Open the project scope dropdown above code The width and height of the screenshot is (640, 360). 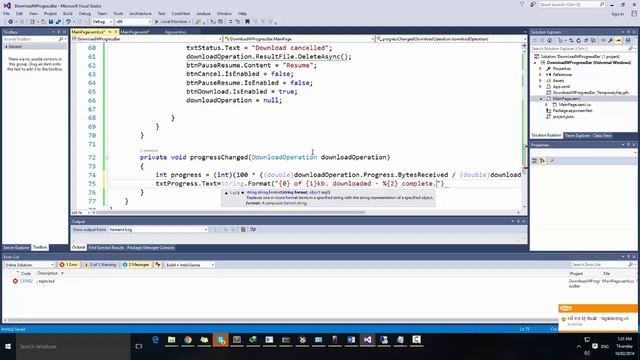coord(147,39)
